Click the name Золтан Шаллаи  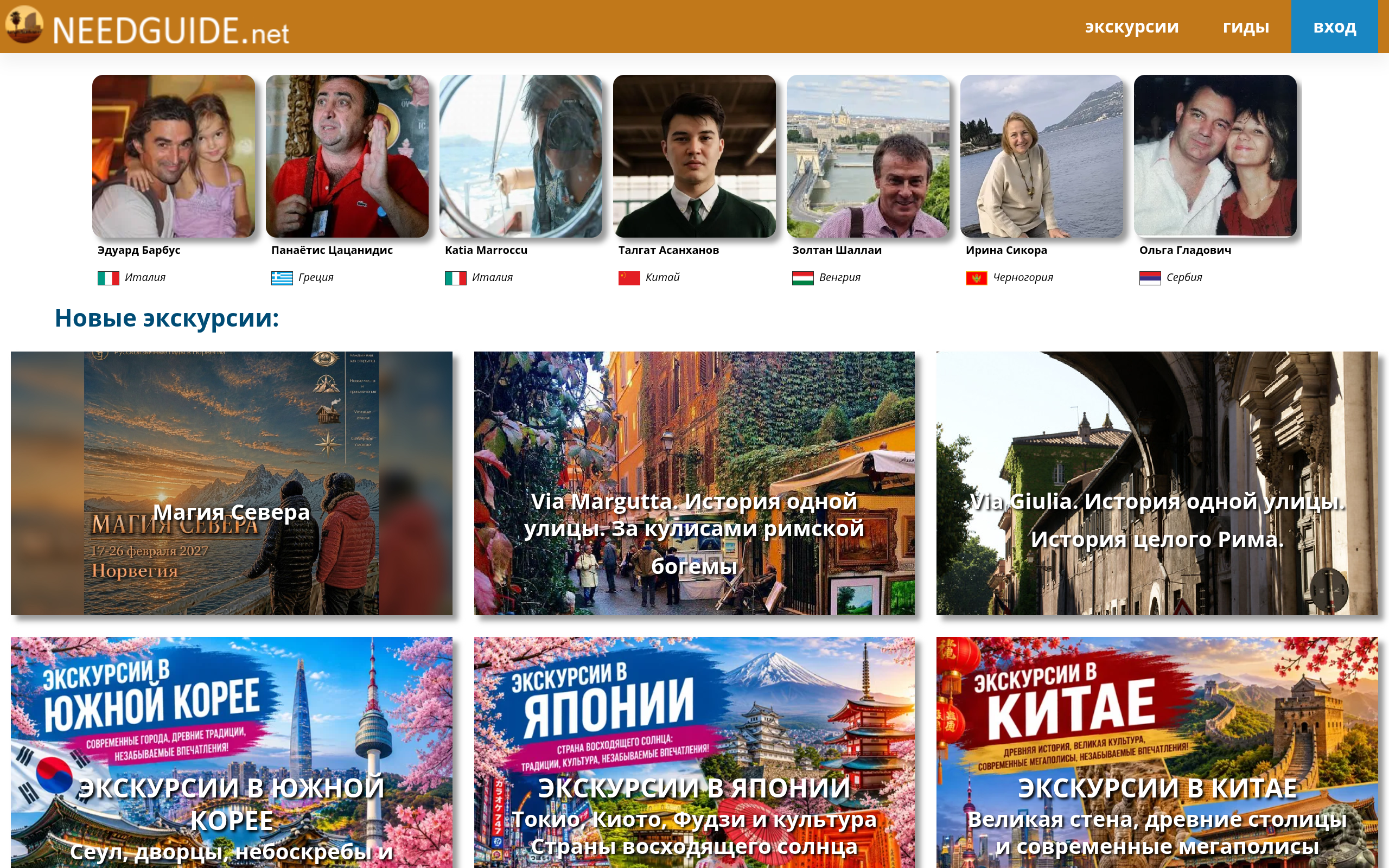(x=837, y=250)
